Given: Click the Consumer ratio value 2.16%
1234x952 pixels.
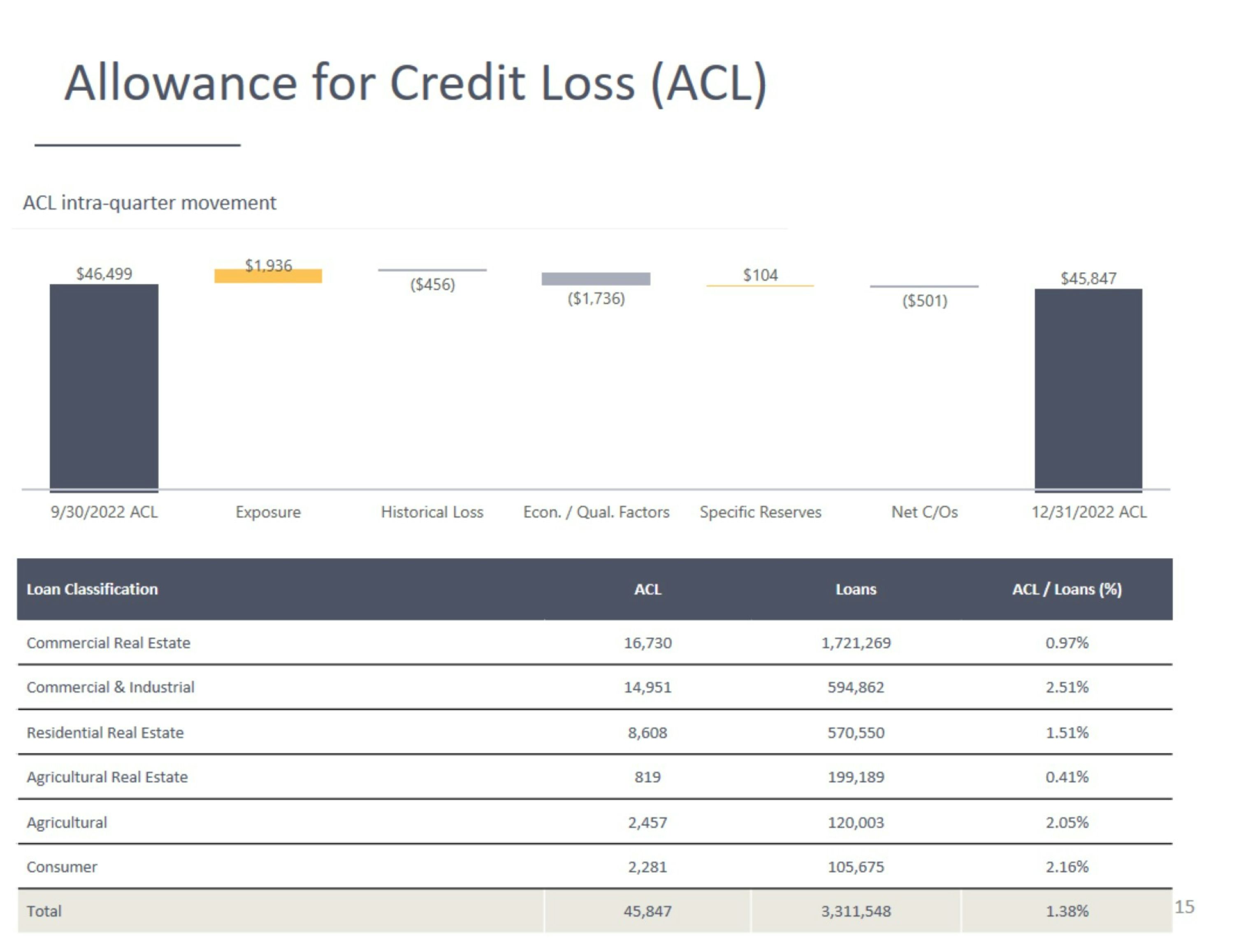Looking at the screenshot, I should click(x=1067, y=867).
